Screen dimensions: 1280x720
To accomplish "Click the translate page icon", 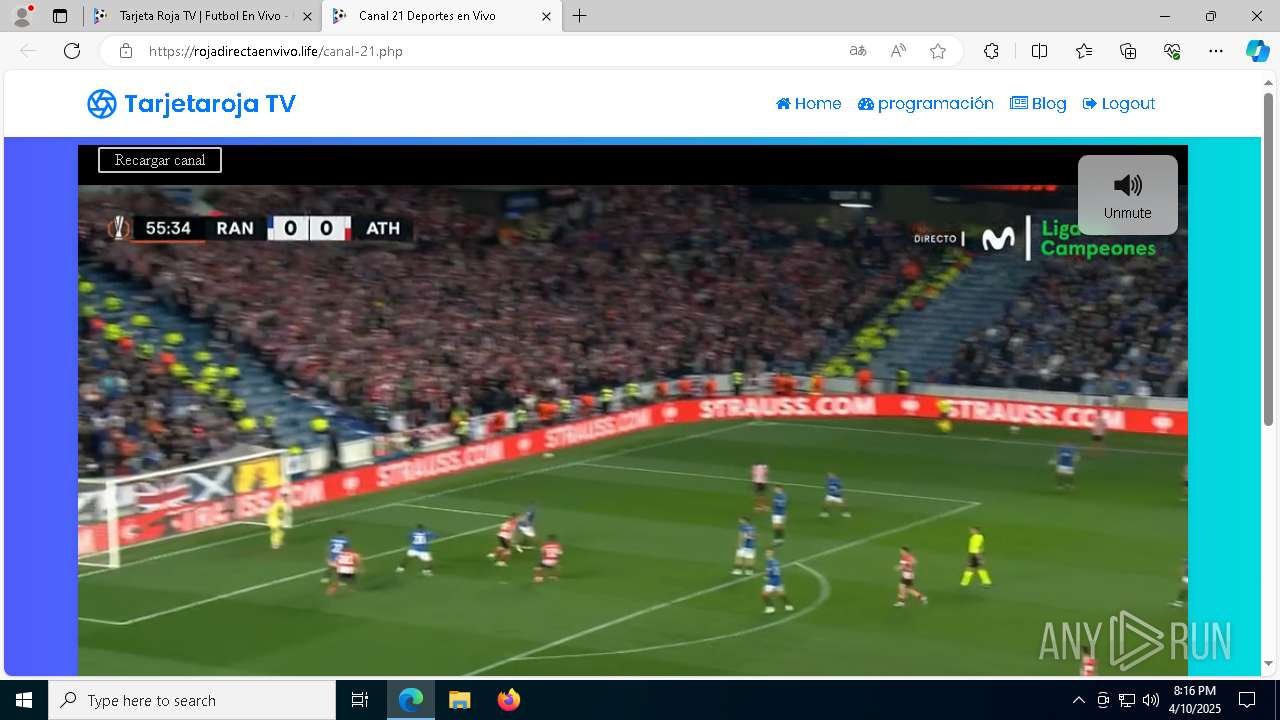I will coord(858,51).
